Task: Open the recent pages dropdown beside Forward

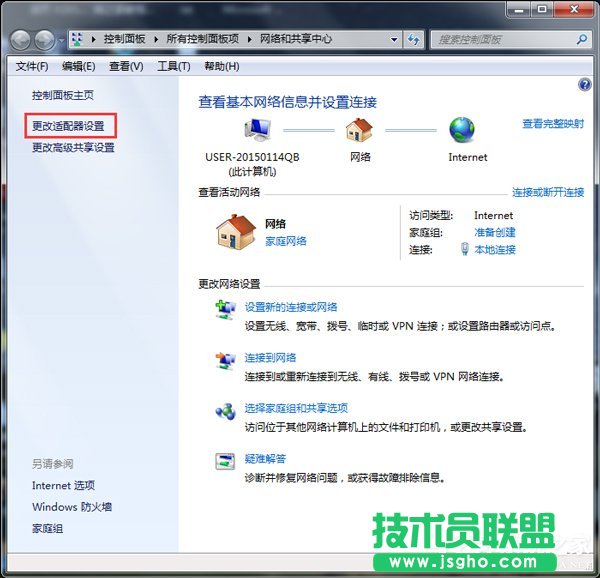Action: pyautogui.click(x=61, y=40)
